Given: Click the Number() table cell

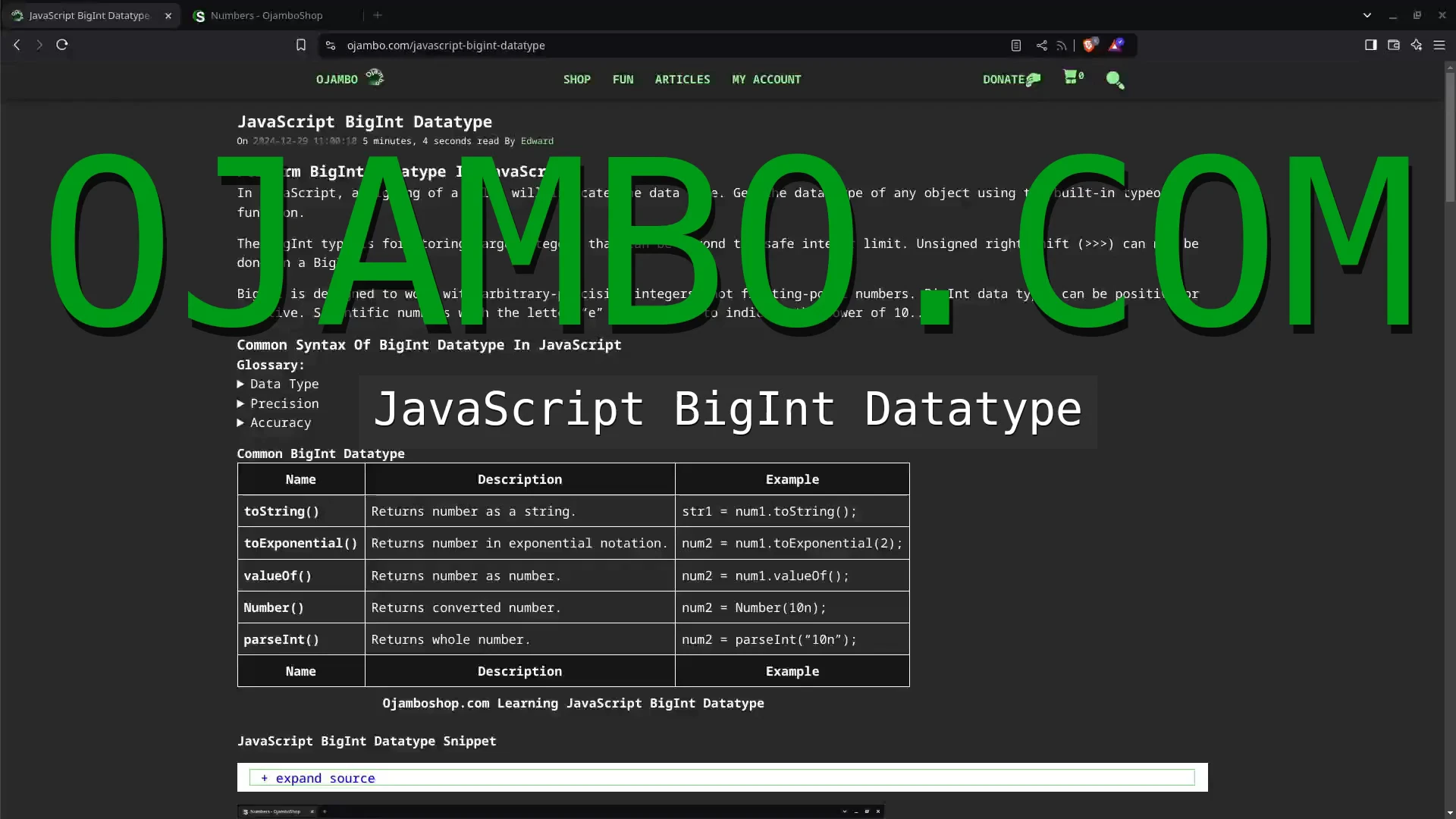Looking at the screenshot, I should click(x=301, y=607).
